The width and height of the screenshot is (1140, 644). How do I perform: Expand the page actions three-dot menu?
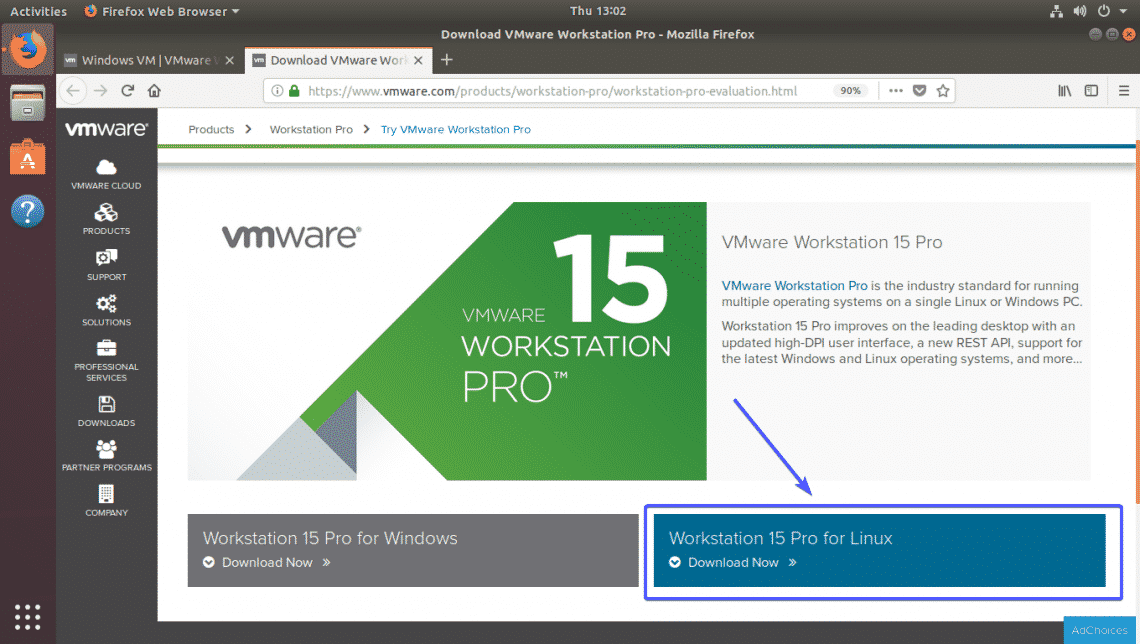[893, 91]
